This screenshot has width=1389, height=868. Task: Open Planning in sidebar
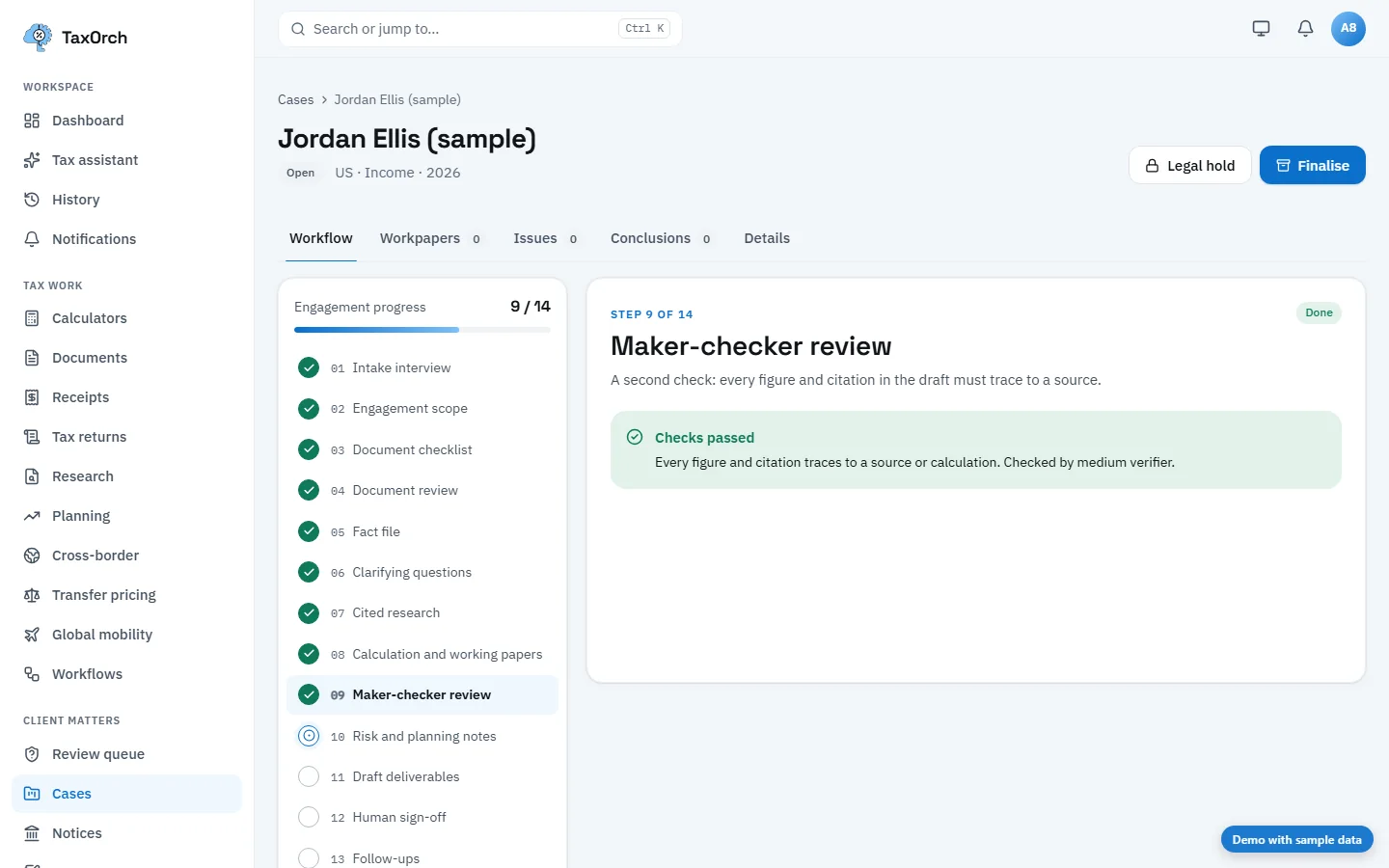(126, 516)
